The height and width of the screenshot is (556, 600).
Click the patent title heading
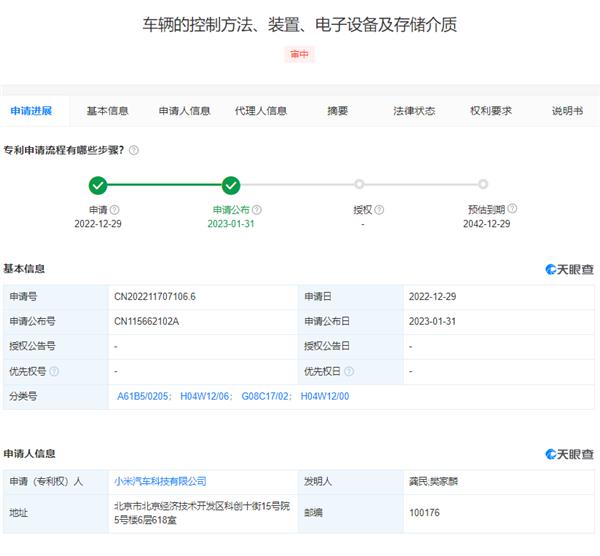(x=300, y=25)
